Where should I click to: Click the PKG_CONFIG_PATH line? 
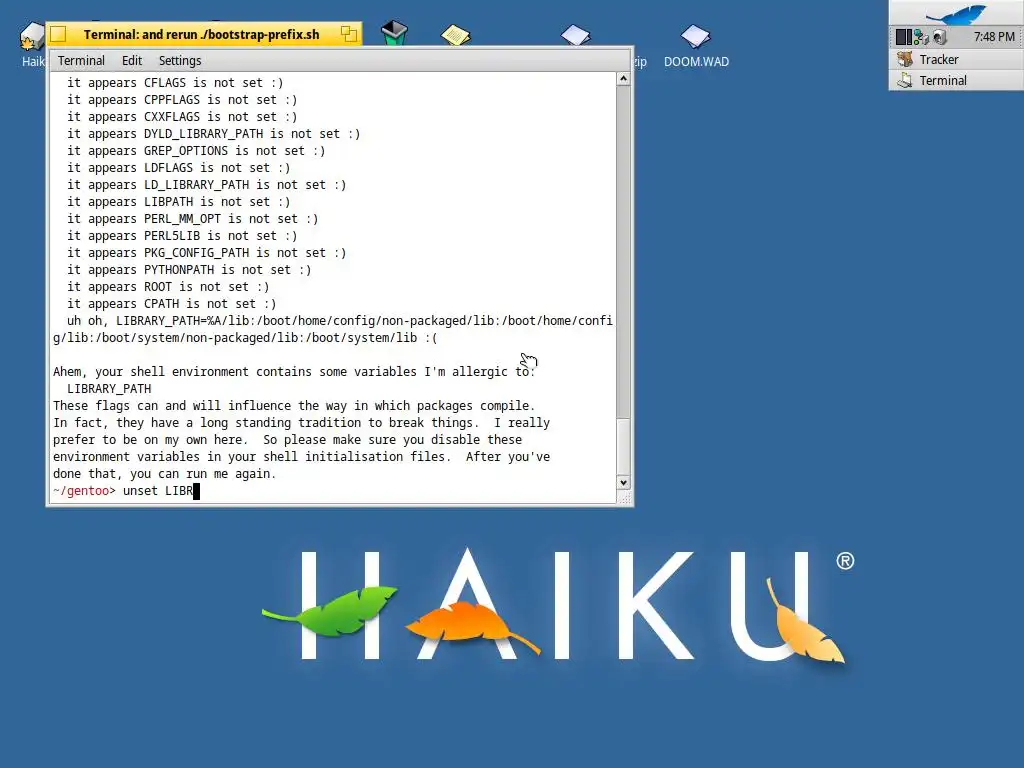pos(206,253)
